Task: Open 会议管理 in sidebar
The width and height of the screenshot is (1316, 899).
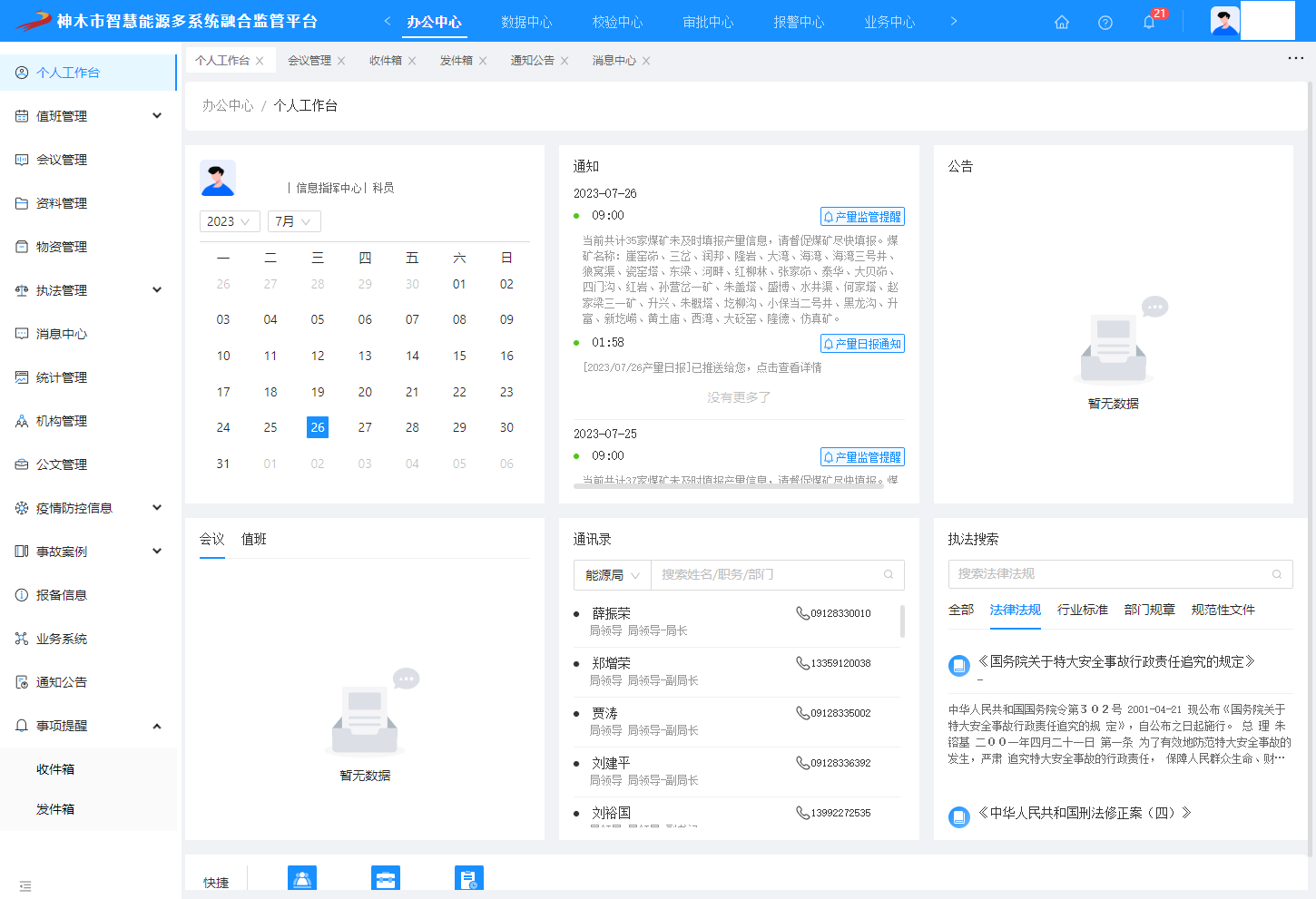Action: click(88, 160)
